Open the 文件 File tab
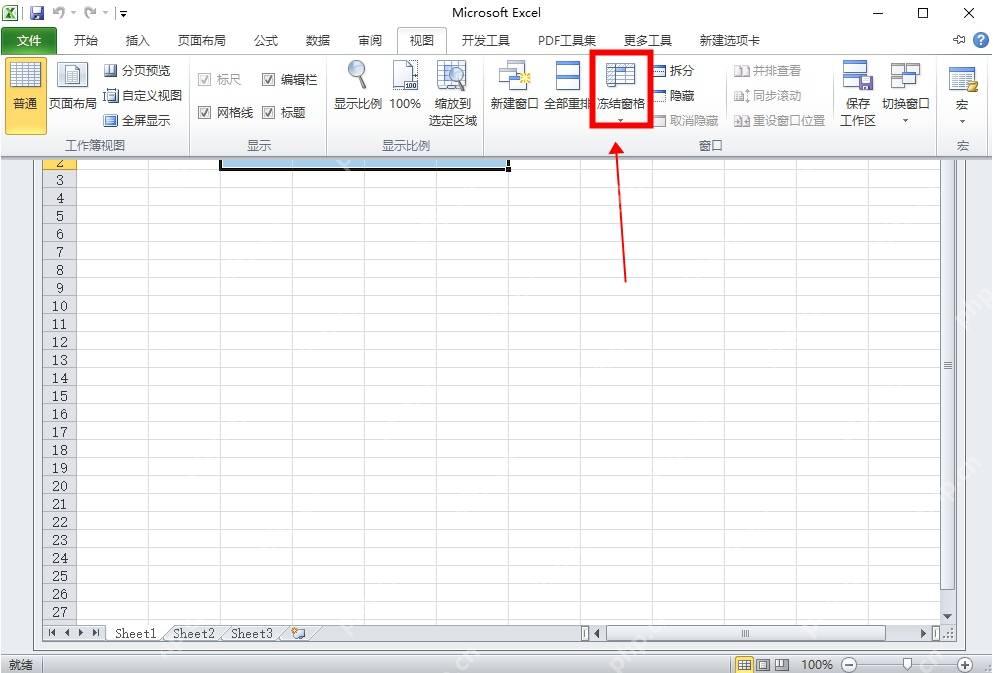Screen dimensions: 993x673 coord(29,41)
